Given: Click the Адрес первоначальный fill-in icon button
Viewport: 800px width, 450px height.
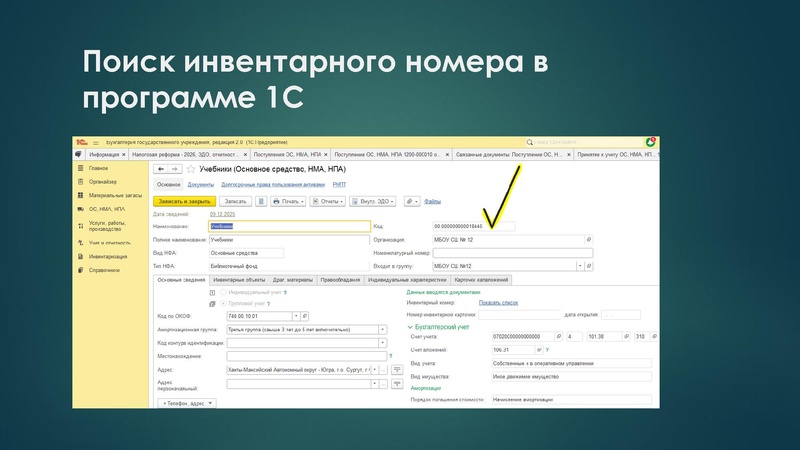Looking at the screenshot, I should tap(397, 384).
